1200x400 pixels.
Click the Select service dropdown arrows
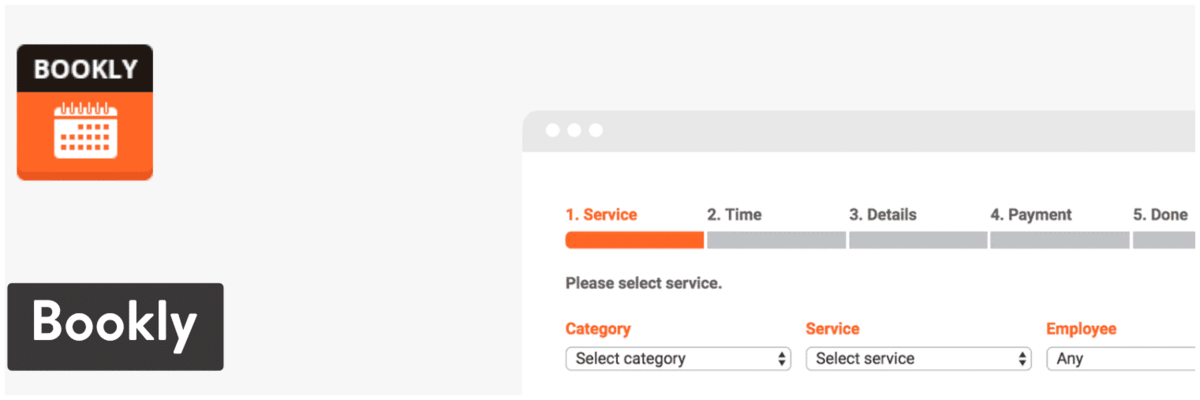tap(1021, 359)
